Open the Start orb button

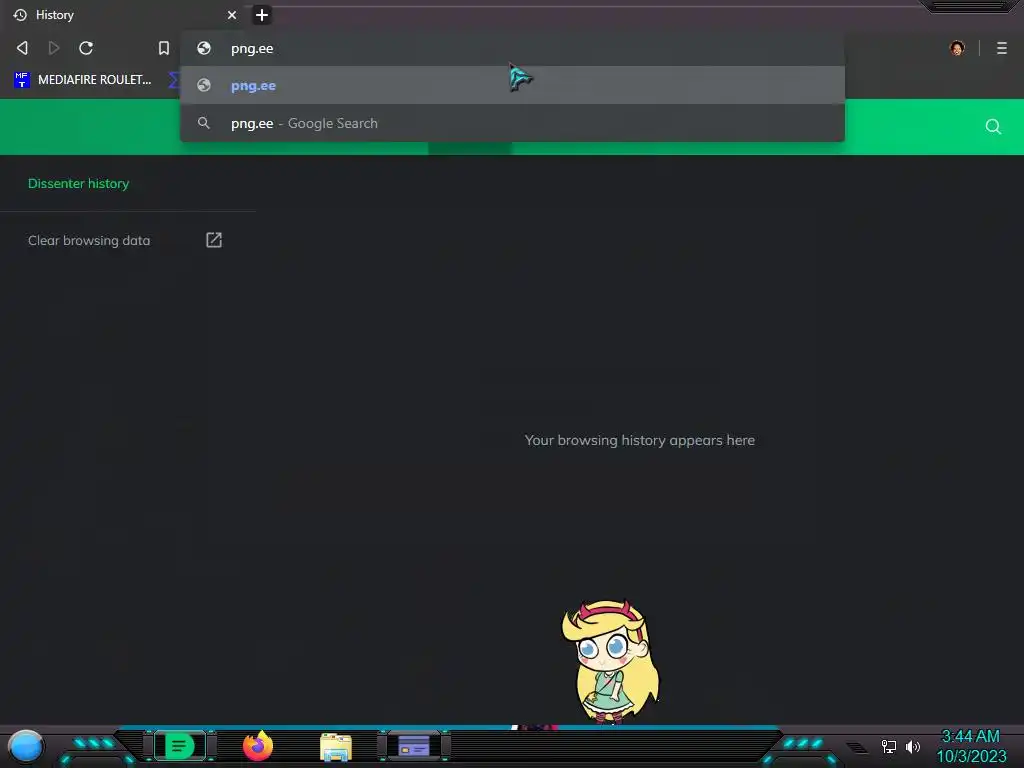click(26, 747)
